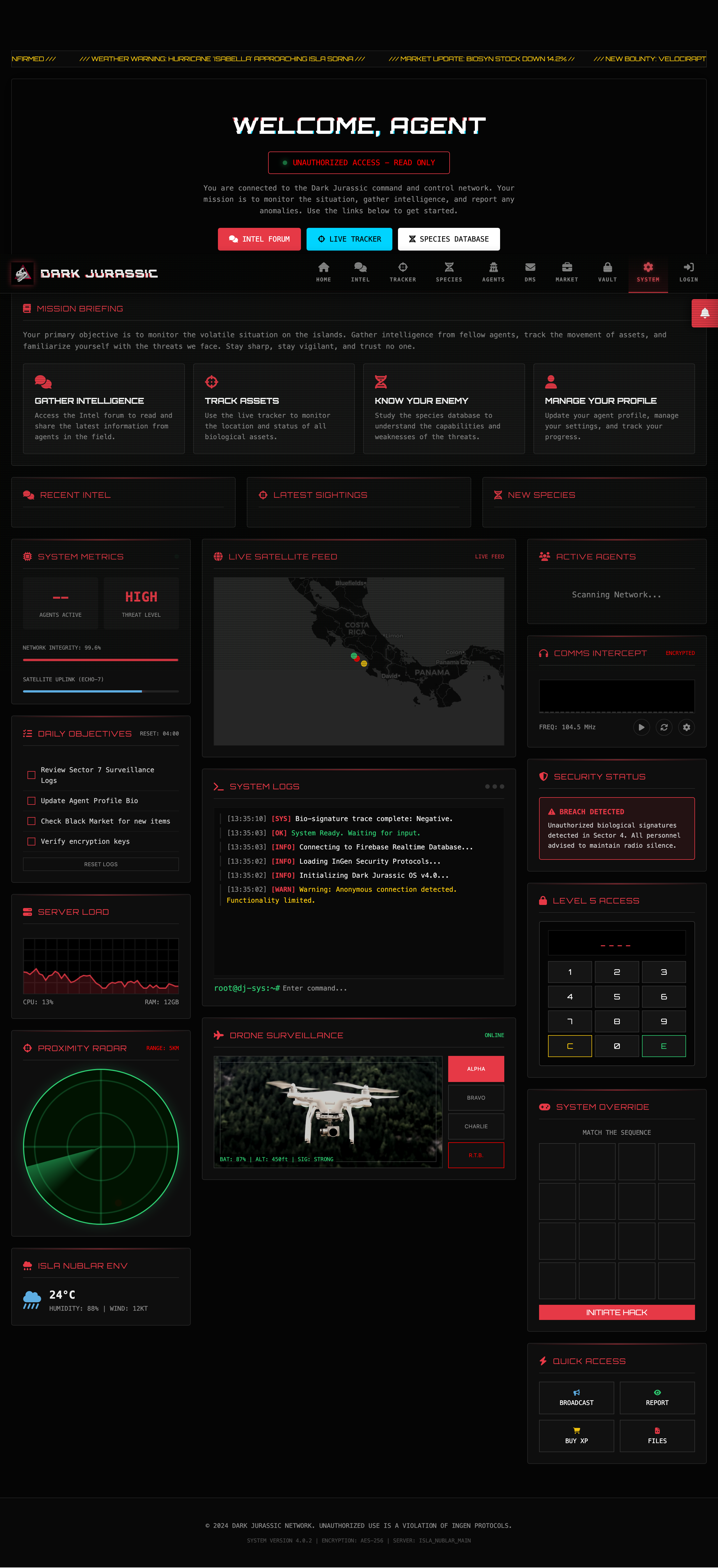Click the satellite feed map
This screenshot has width=718, height=1568.
coord(359,661)
